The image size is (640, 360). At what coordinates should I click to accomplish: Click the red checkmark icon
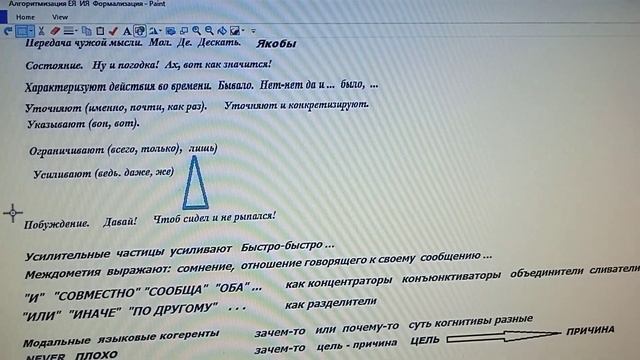pyautogui.click(x=113, y=31)
